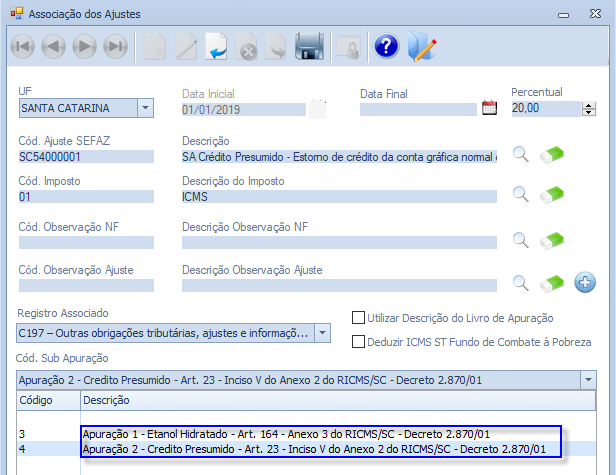Open the Data Final calendar picker
This screenshot has height=475, width=616.
point(489,108)
